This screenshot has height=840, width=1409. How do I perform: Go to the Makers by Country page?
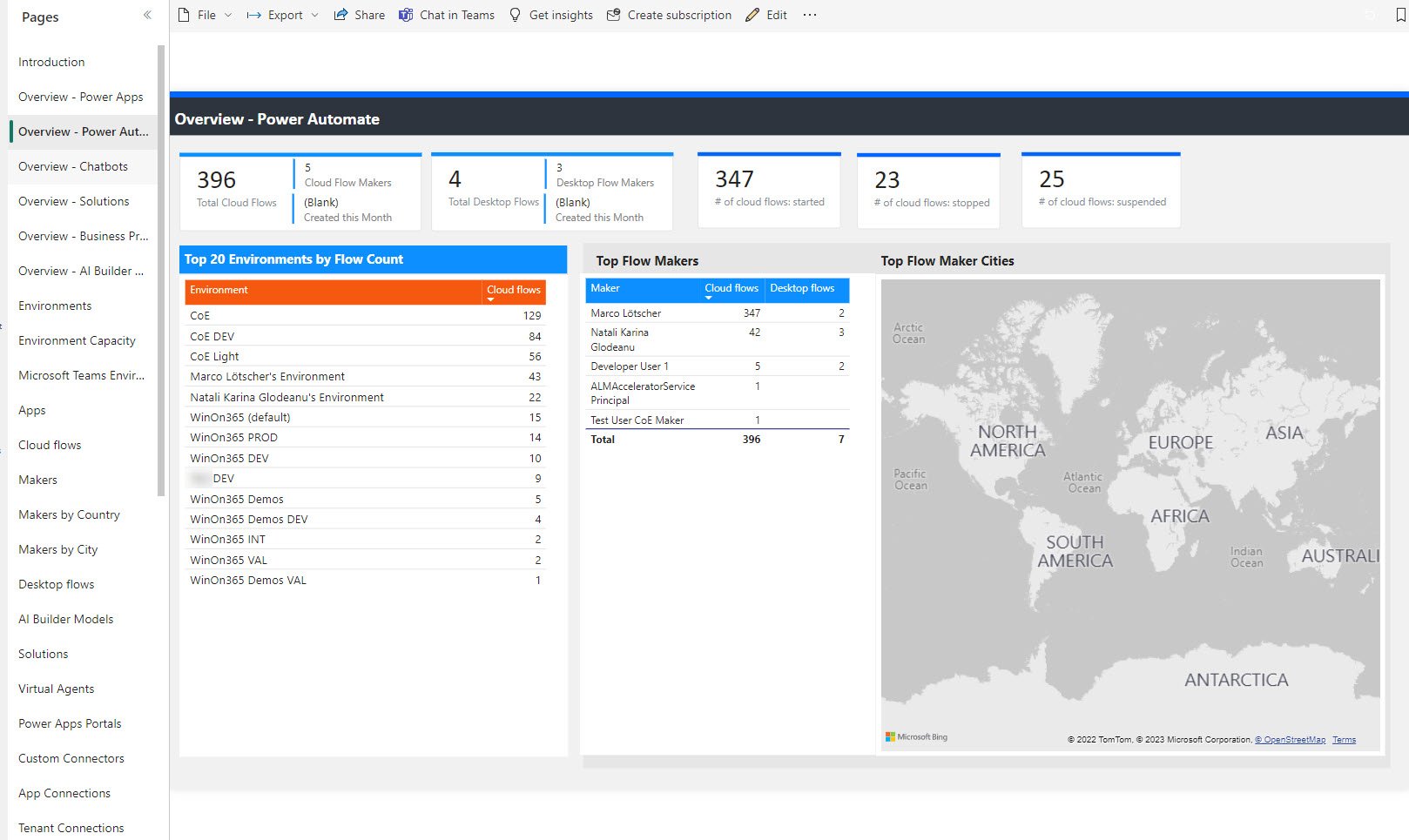(x=84, y=514)
